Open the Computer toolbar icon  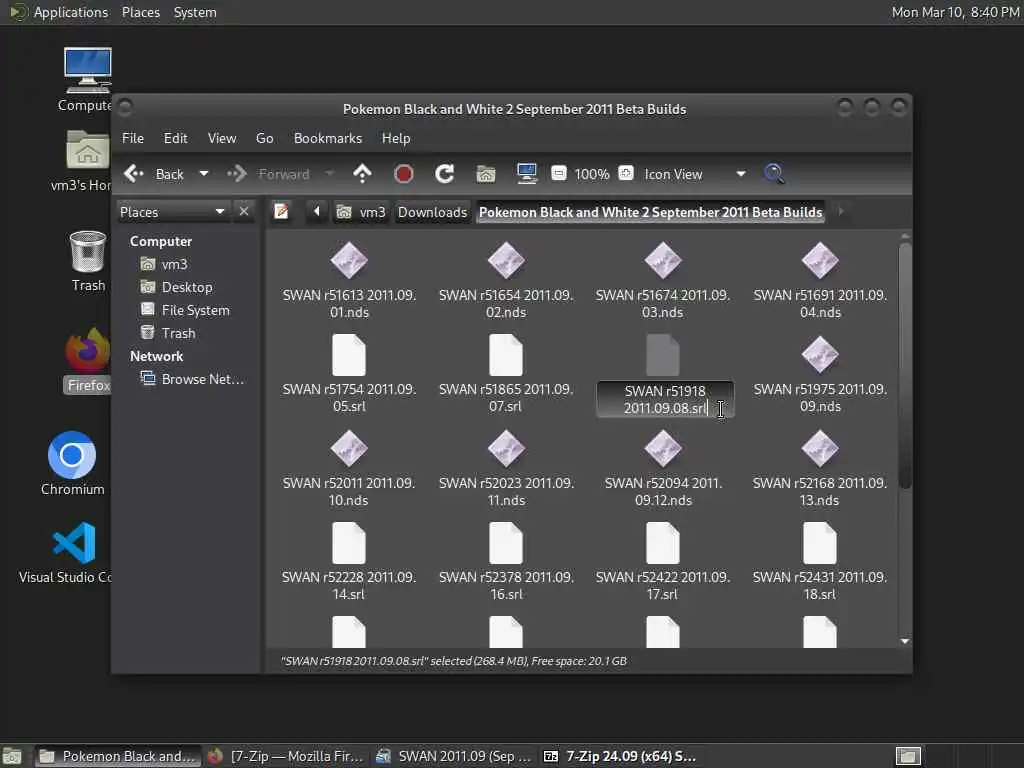coord(526,174)
